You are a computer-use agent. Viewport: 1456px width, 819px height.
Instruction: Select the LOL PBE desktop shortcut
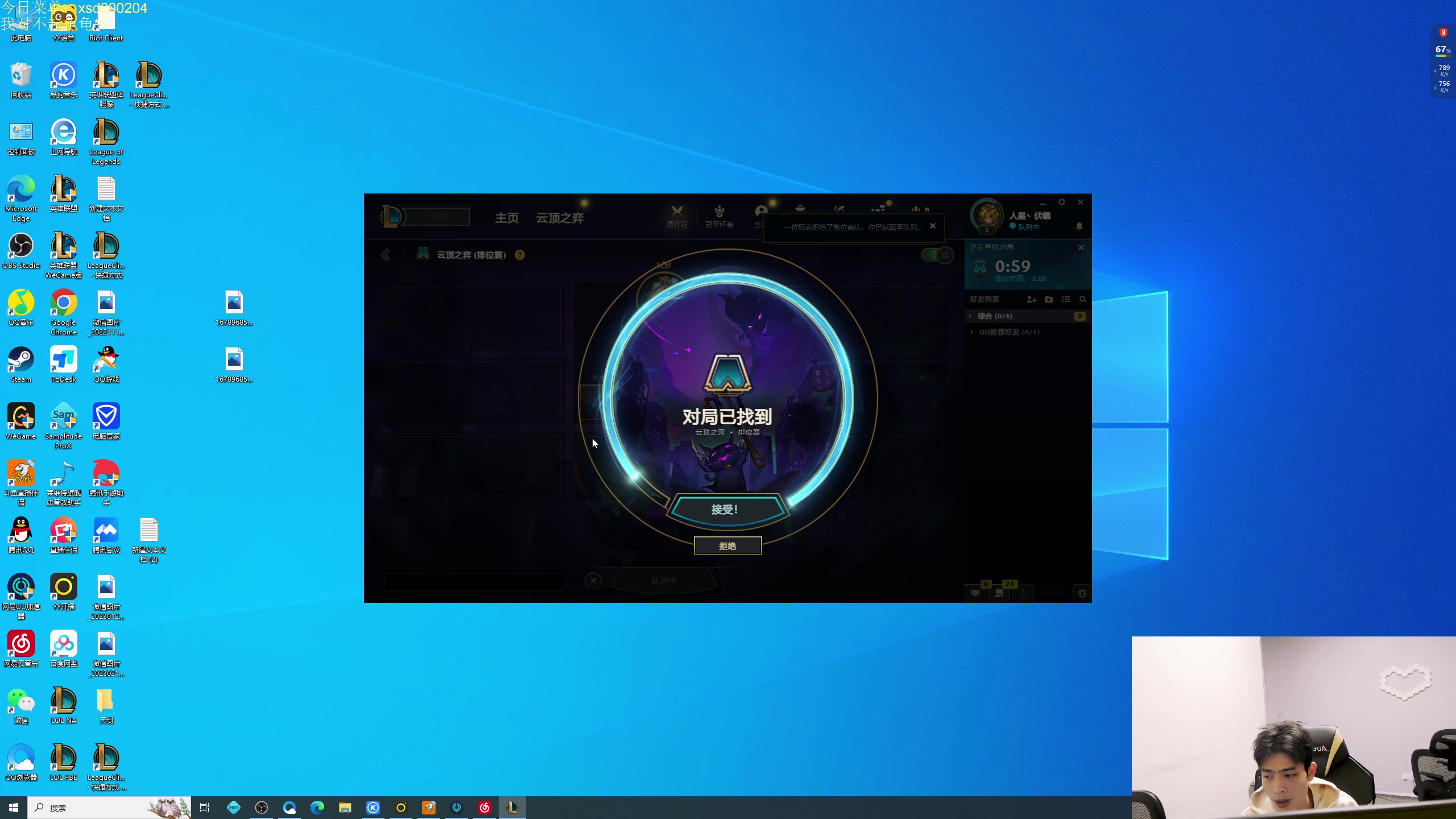[64, 763]
